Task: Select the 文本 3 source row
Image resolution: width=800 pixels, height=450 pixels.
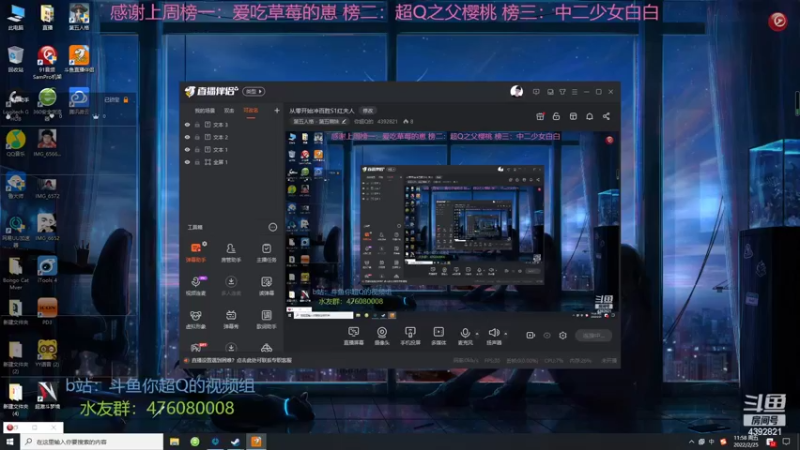Action: click(x=232, y=124)
